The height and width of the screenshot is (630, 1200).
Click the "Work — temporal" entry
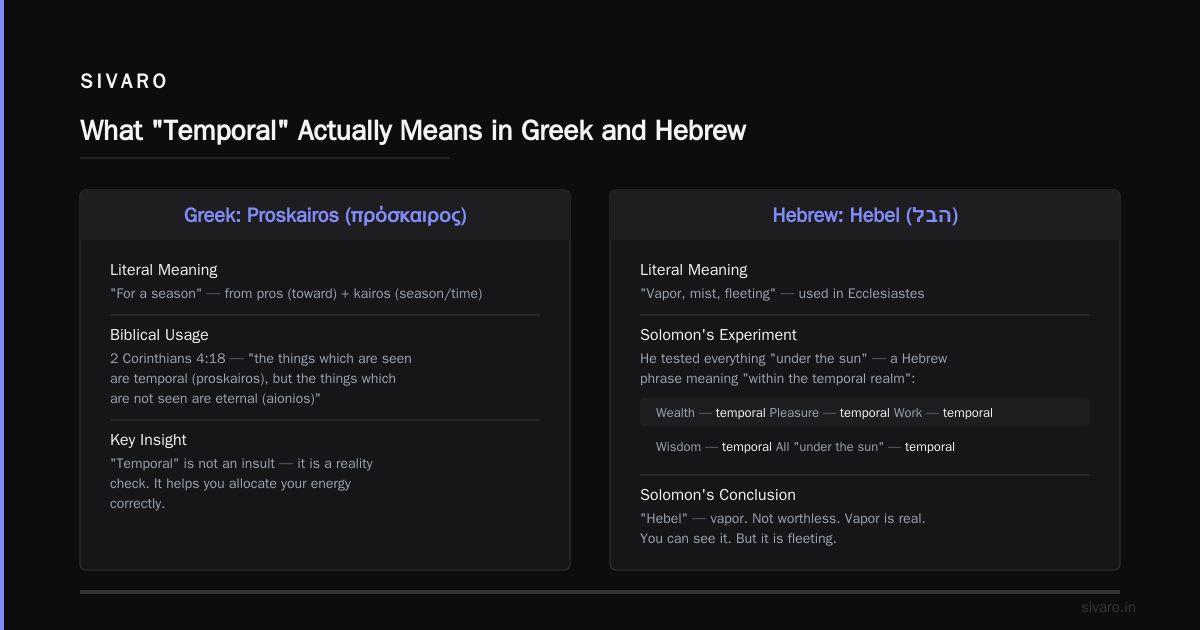pos(943,413)
